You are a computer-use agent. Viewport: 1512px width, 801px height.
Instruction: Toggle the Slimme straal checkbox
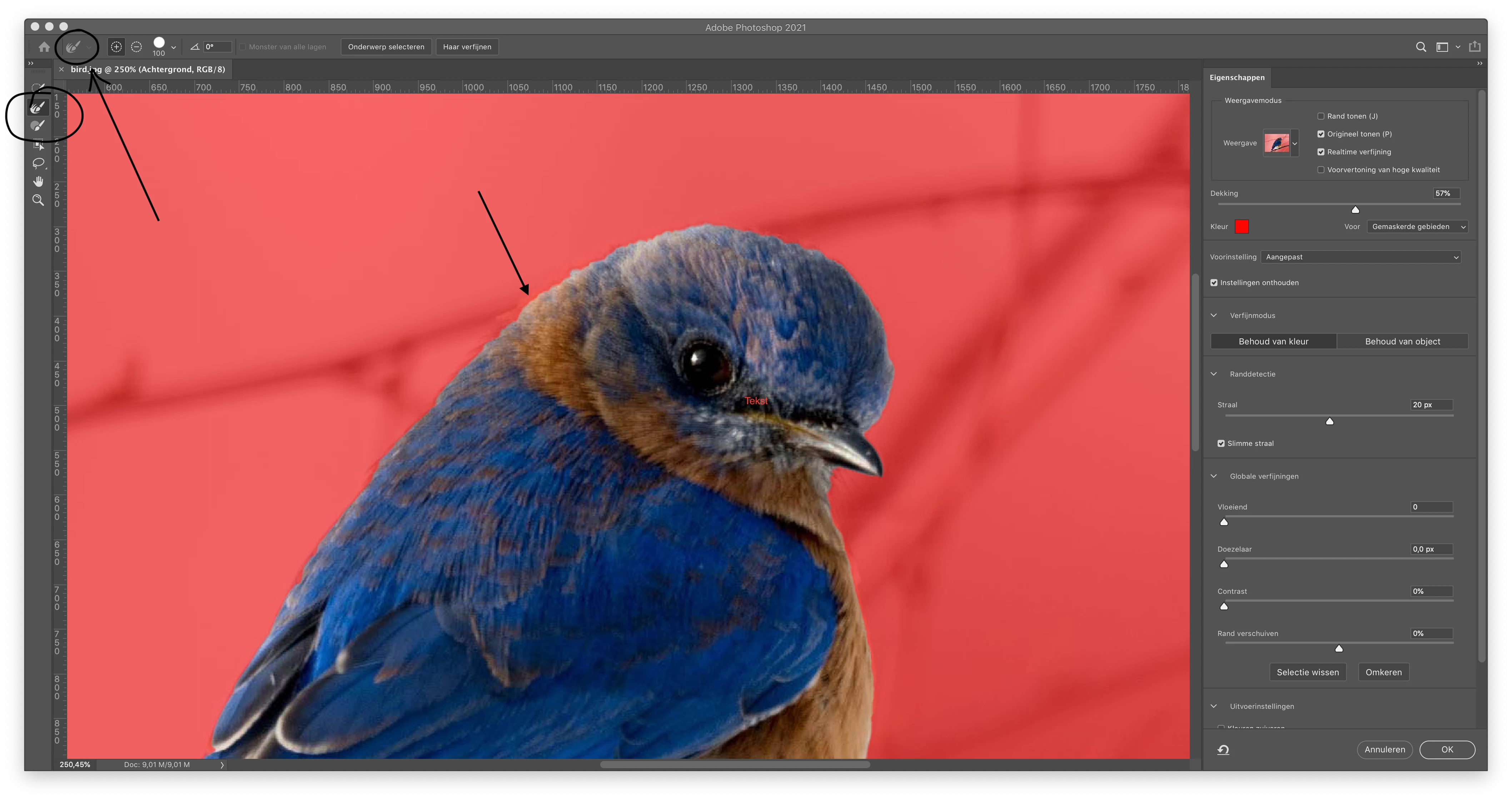[x=1221, y=444]
